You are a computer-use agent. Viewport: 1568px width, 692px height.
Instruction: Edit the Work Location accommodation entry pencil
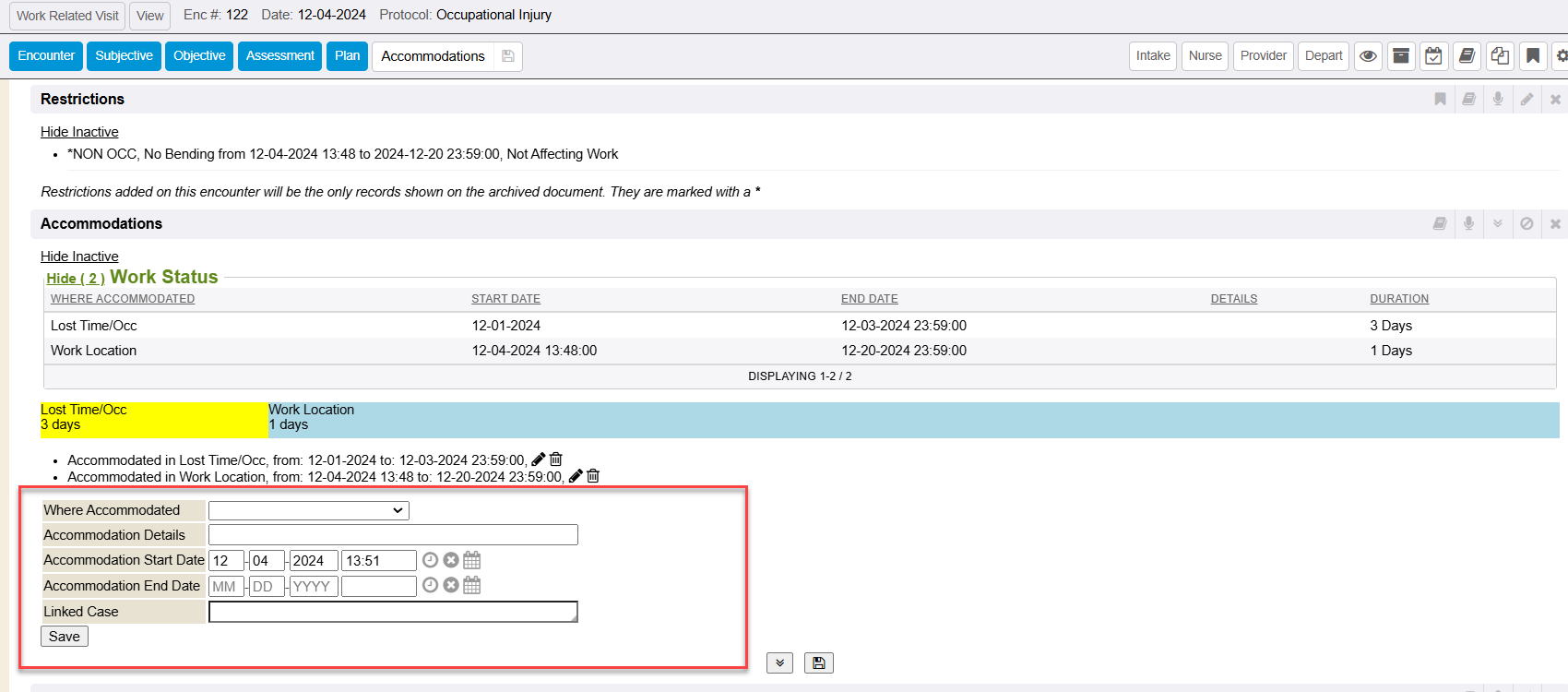coord(576,476)
